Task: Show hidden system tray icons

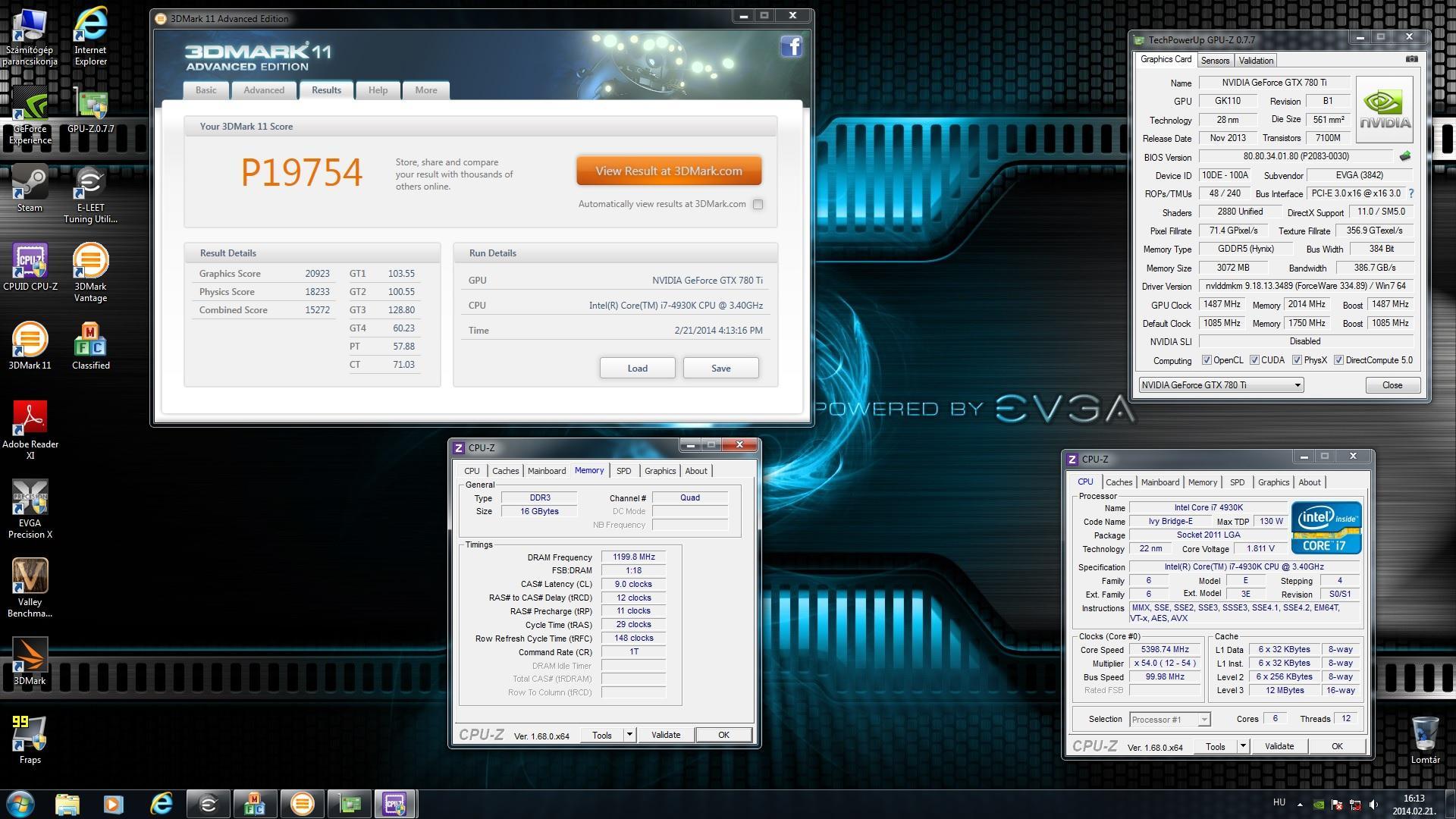Action: [x=1300, y=805]
